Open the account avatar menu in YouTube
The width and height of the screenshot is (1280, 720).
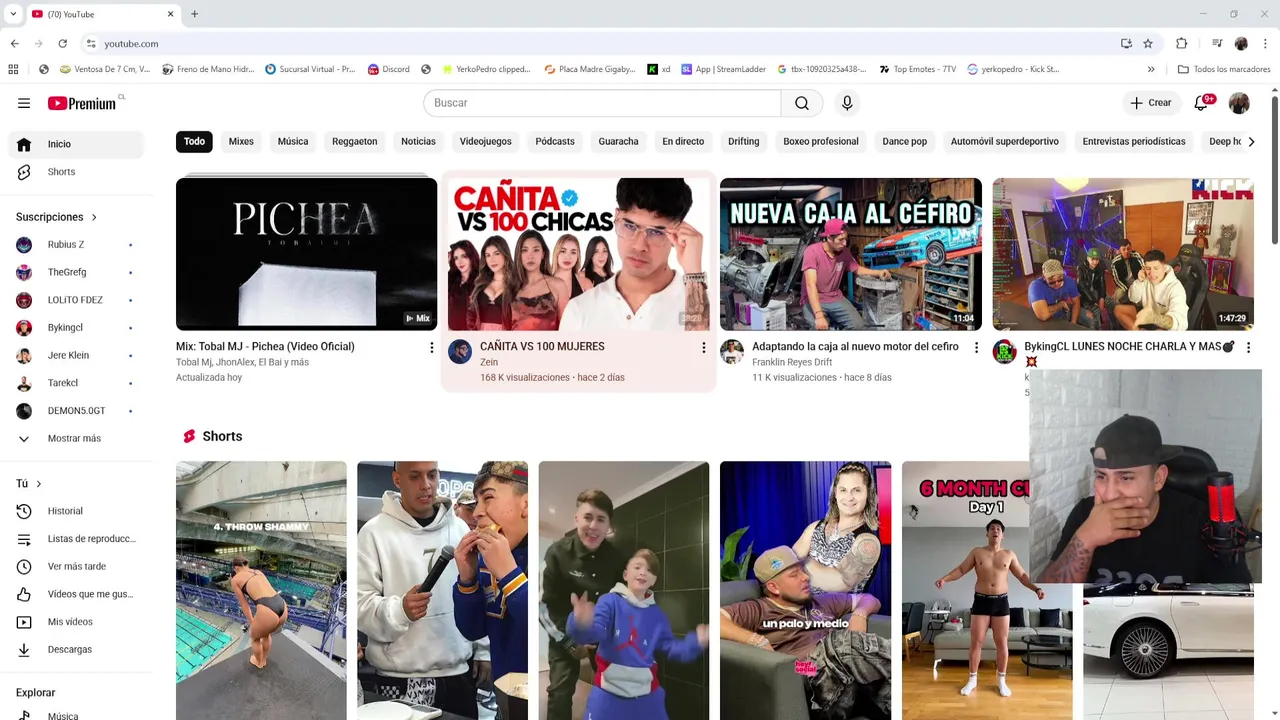[1239, 103]
